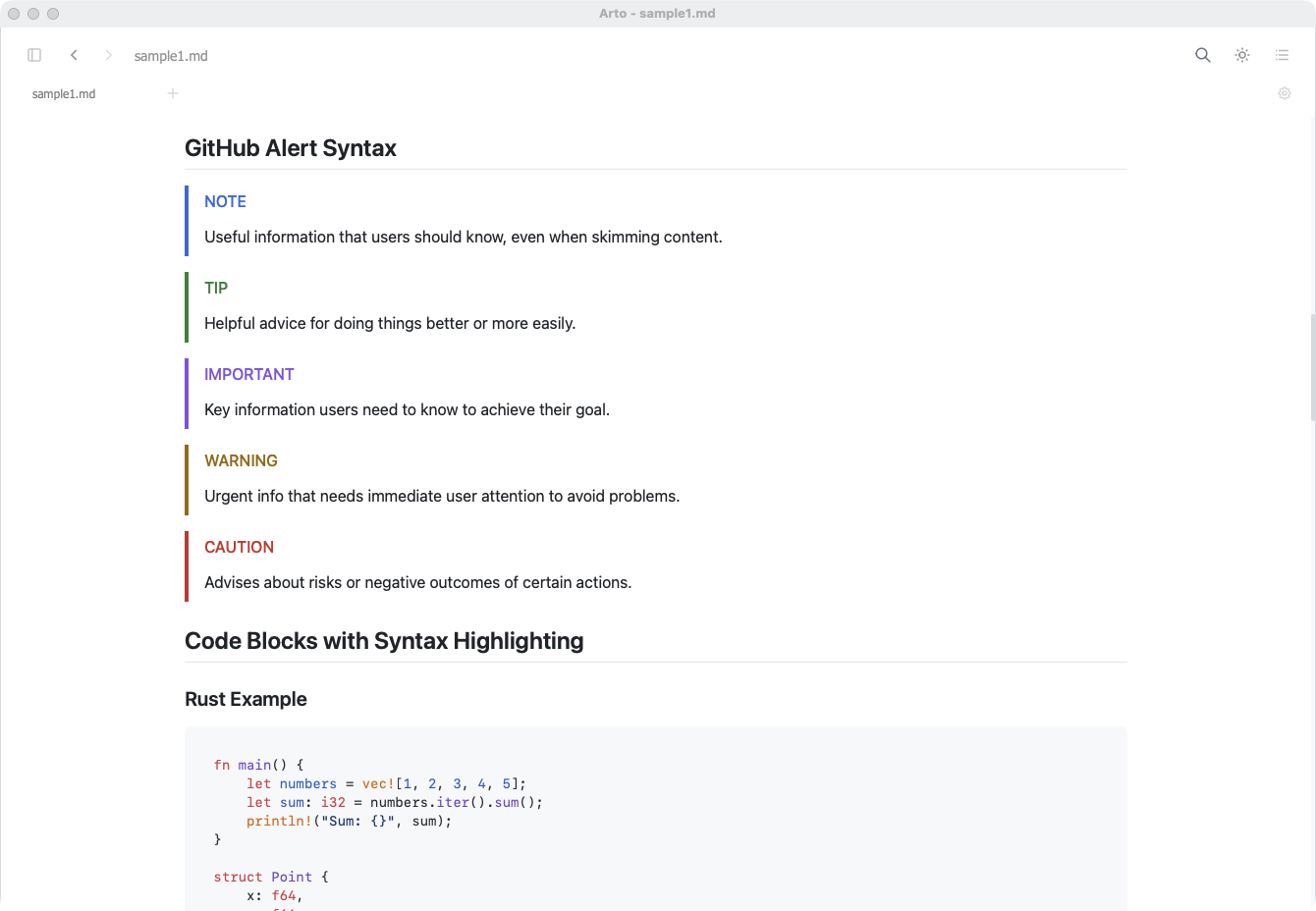This screenshot has height=911, width=1316.
Task: Click the blue accent bar beside NOTE
Action: (x=186, y=220)
